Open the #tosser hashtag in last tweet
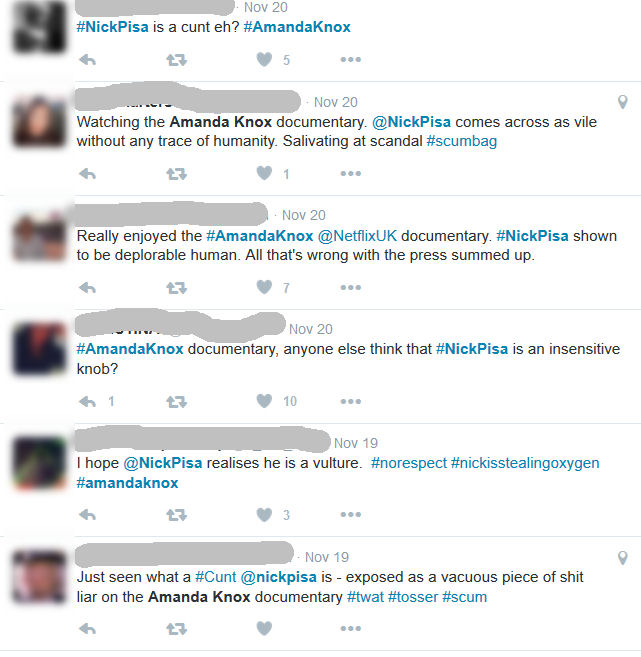Image resolution: width=641 pixels, height=657 pixels. coord(413,597)
